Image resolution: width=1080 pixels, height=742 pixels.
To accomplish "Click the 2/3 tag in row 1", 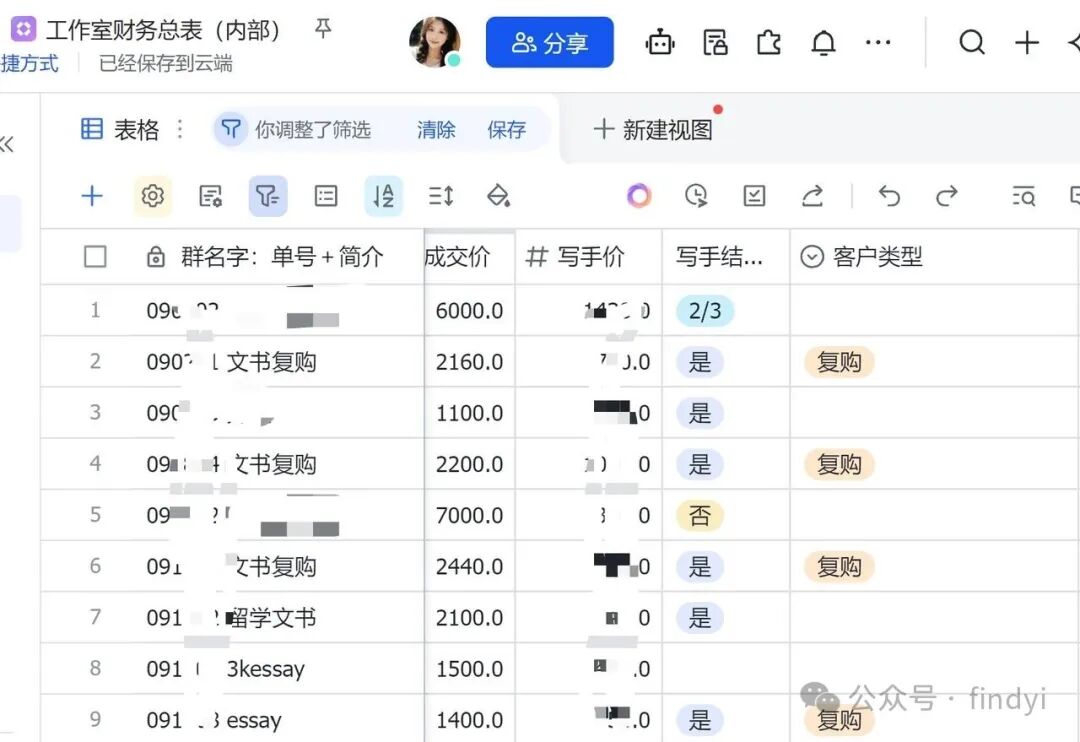I will click(705, 311).
